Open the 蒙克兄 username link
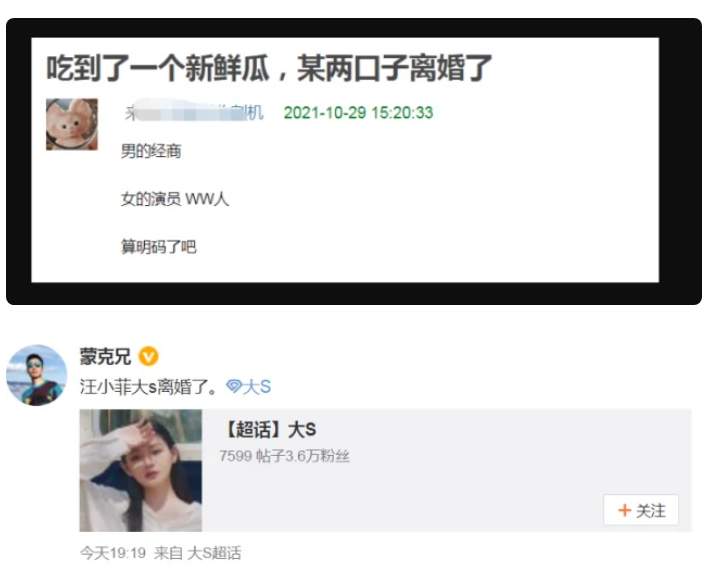This screenshot has height=576, width=721. [x=105, y=357]
